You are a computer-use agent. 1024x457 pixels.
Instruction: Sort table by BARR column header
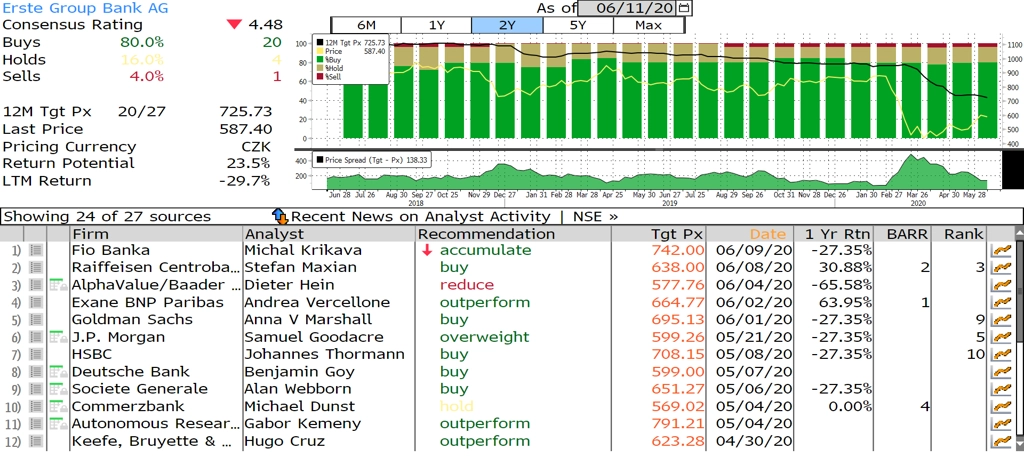904,234
